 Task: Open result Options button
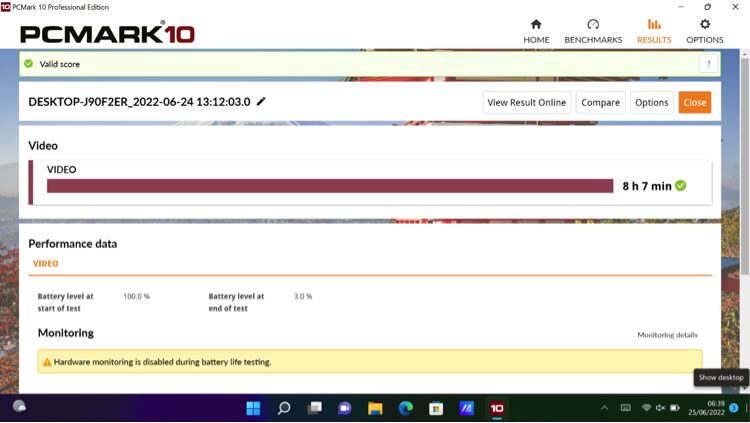[651, 102]
